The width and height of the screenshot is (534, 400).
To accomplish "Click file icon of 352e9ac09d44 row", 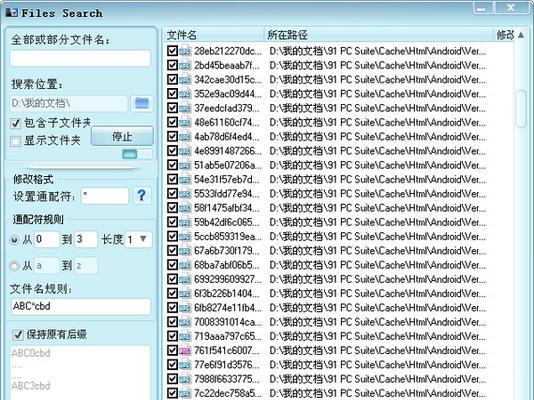I will point(185,94).
